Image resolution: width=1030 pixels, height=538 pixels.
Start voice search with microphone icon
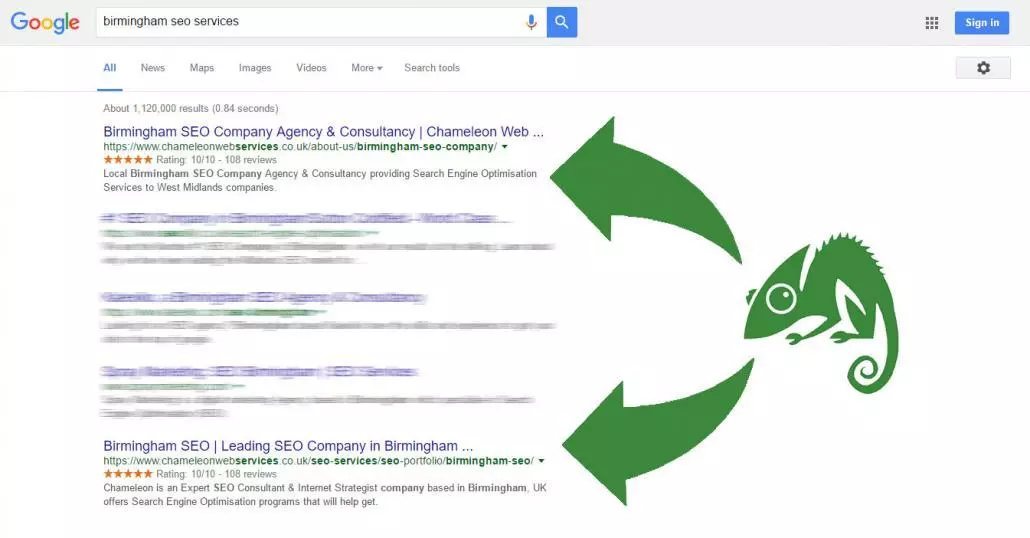click(x=531, y=22)
